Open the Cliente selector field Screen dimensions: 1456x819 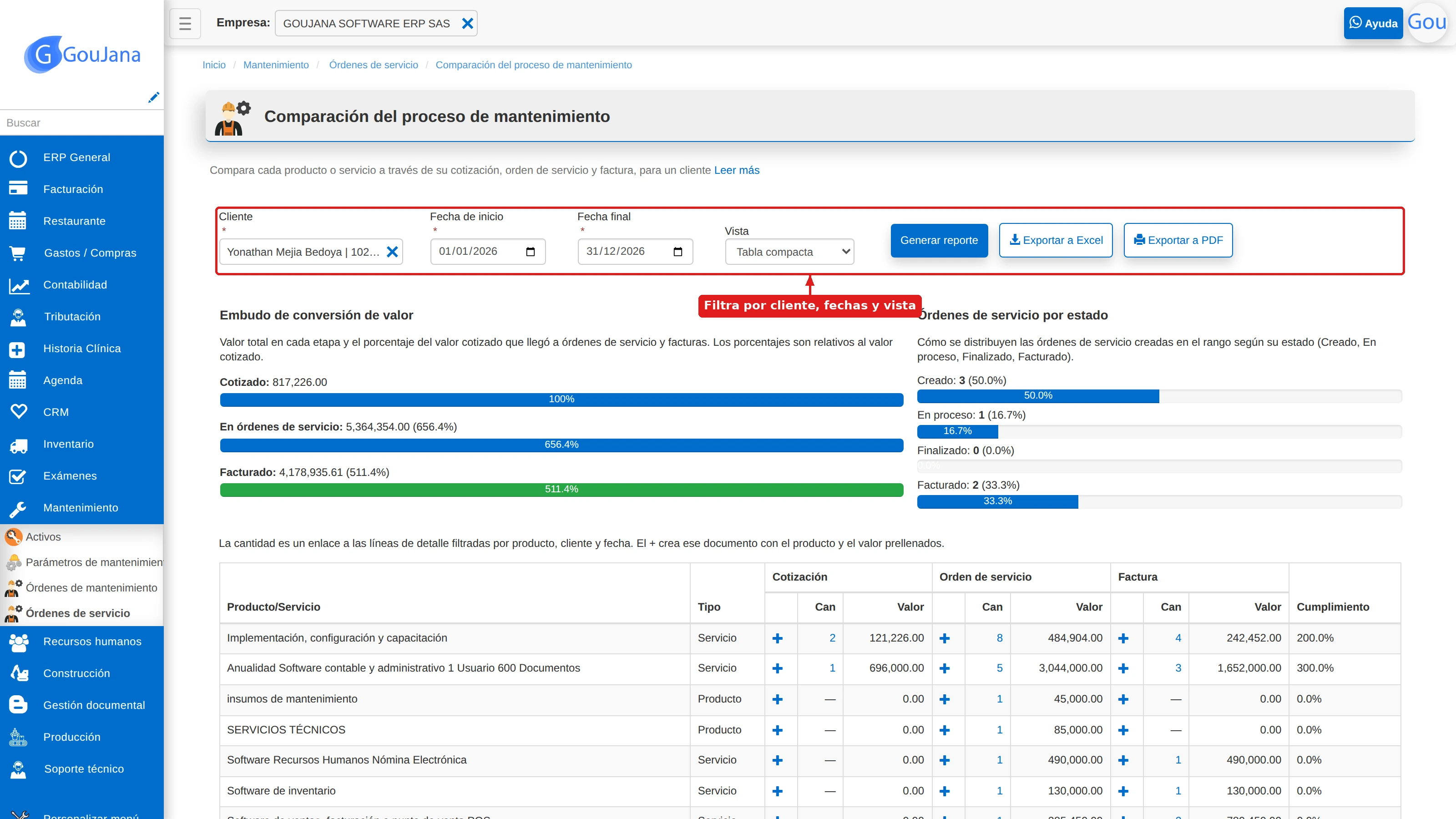[x=311, y=252]
